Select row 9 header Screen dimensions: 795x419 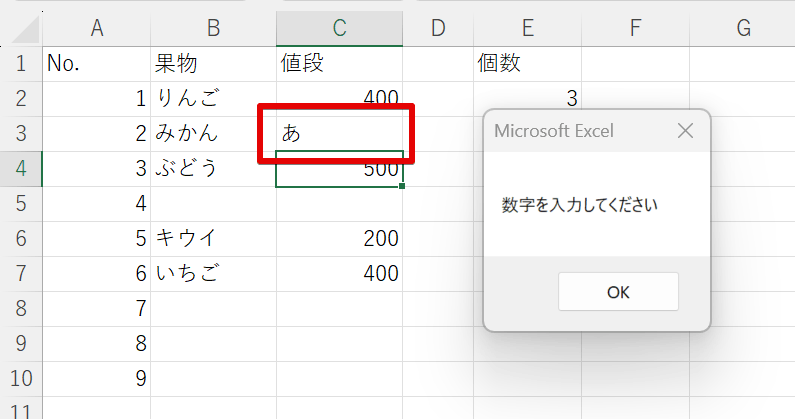click(21, 344)
